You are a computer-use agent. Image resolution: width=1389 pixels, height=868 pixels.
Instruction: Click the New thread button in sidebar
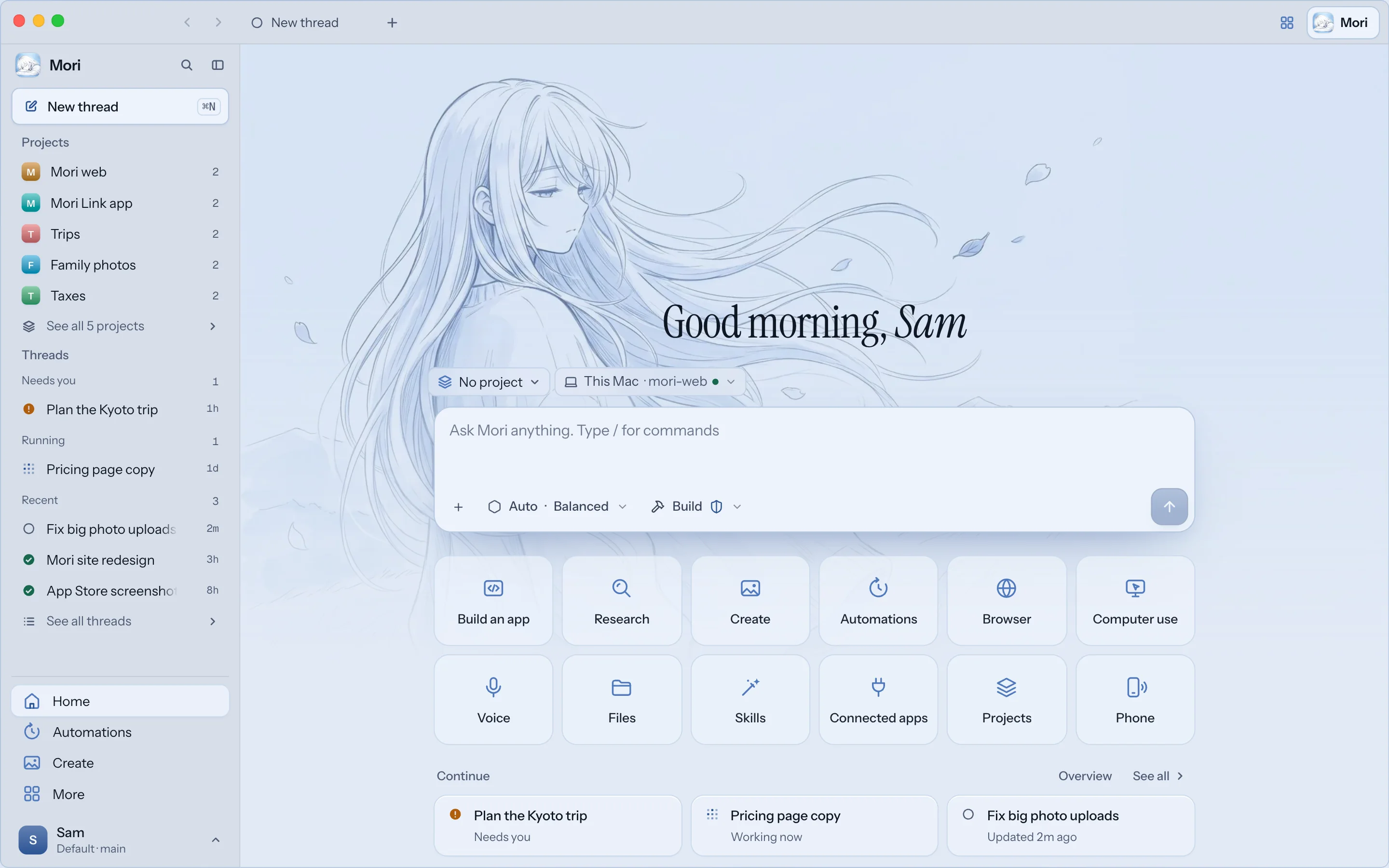[x=120, y=106]
